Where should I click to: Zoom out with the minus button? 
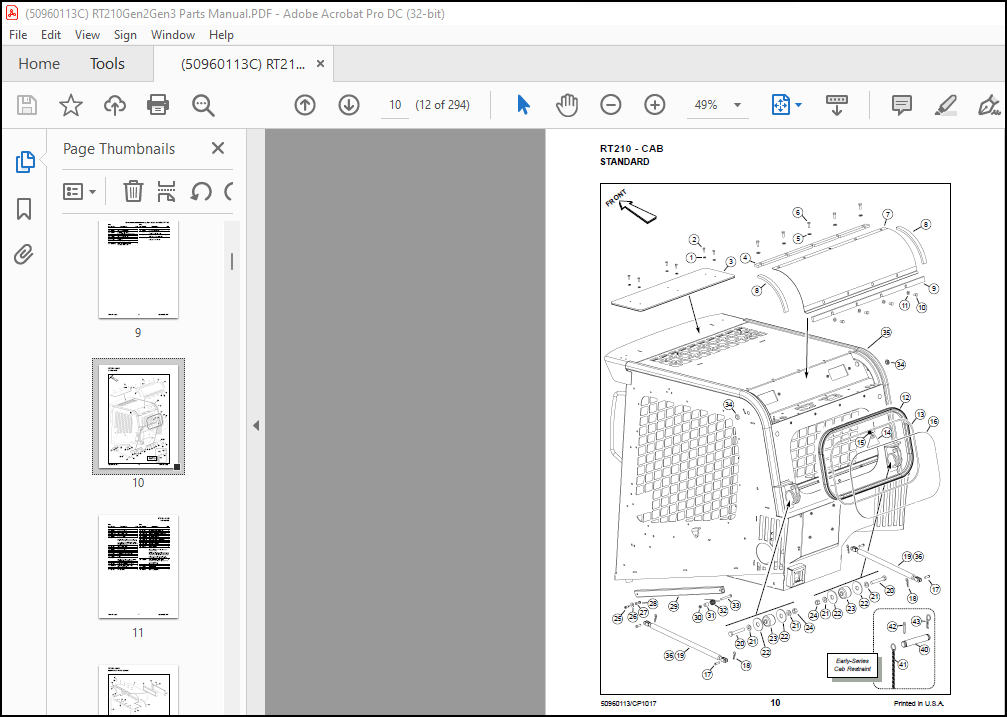(x=610, y=105)
